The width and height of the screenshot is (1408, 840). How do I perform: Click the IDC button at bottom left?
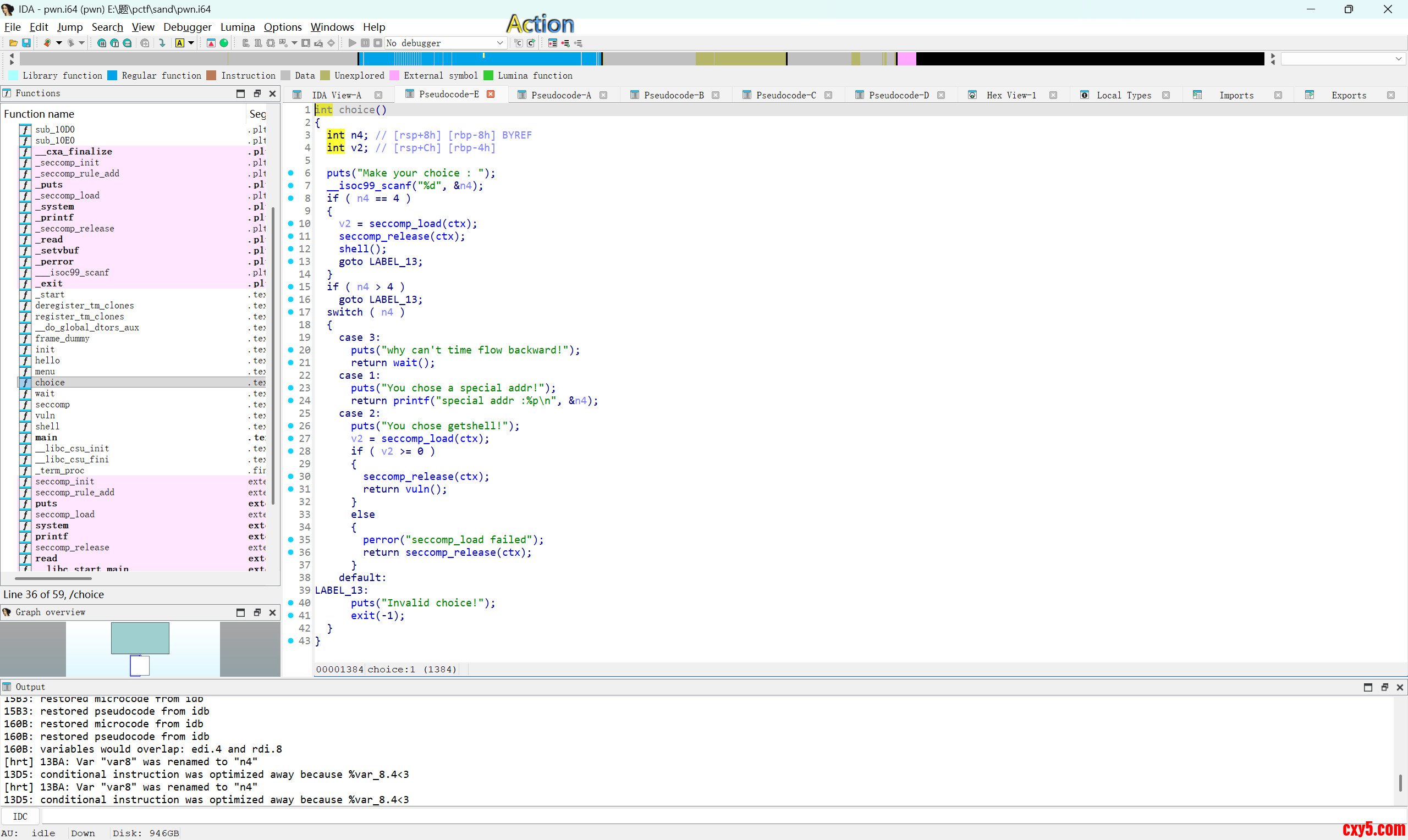20,816
